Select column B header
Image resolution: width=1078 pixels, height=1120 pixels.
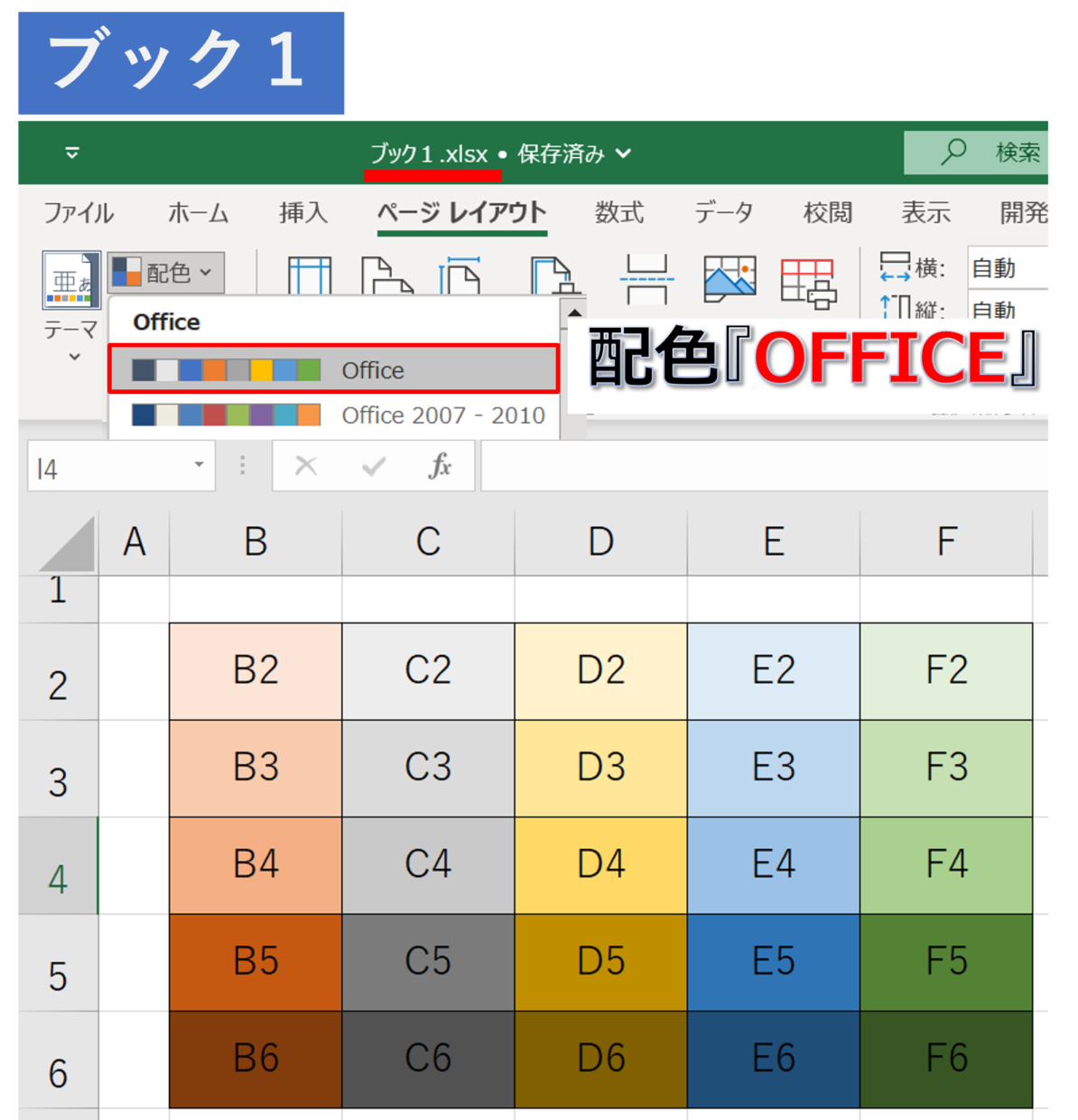point(256,543)
